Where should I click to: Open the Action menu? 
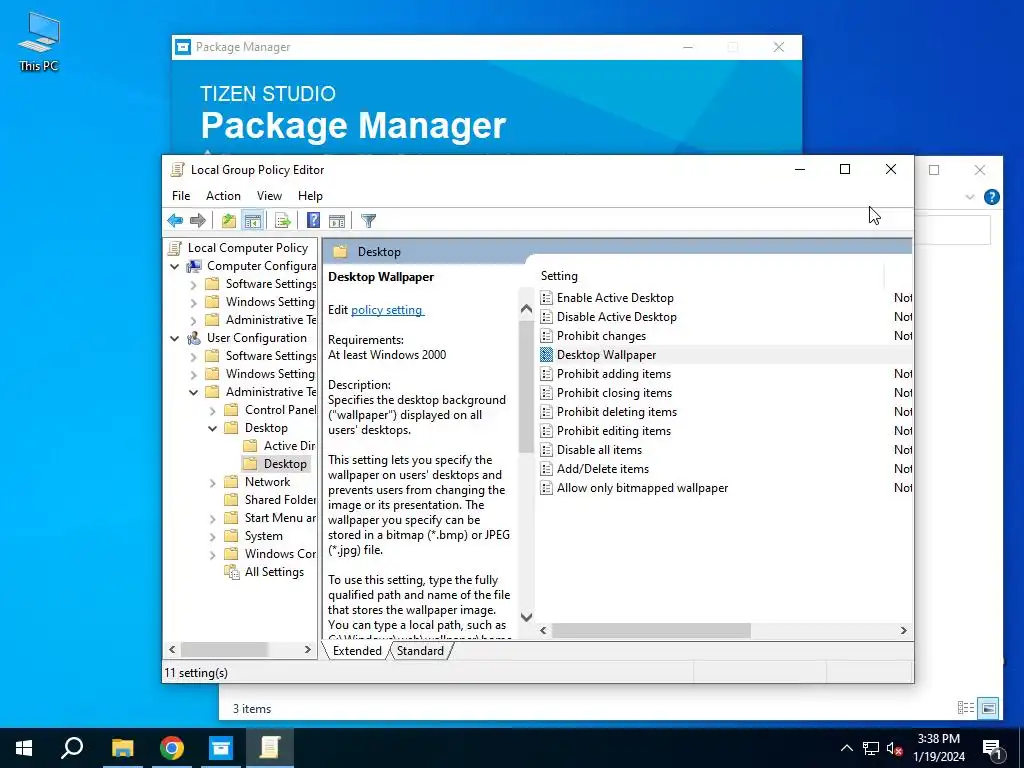pos(223,196)
